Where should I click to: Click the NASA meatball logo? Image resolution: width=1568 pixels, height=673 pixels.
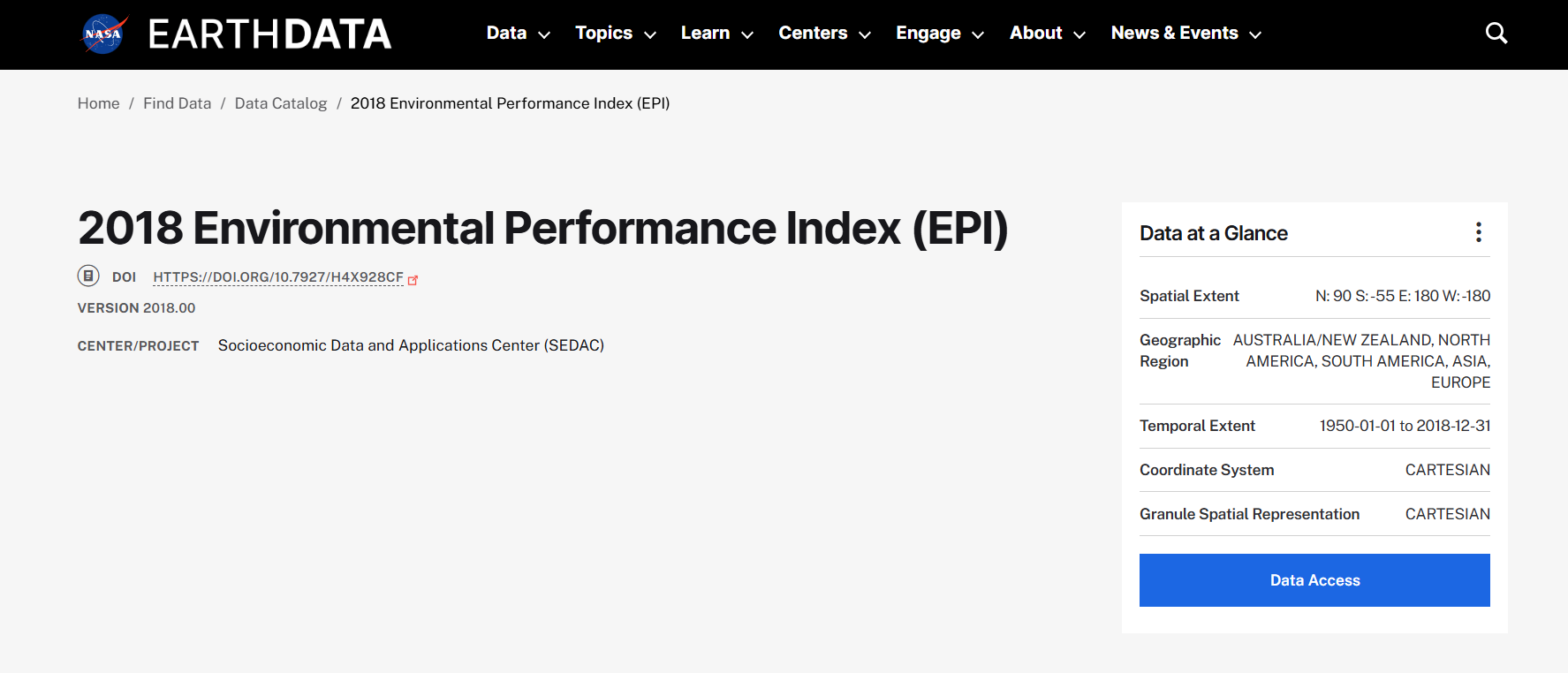104,34
